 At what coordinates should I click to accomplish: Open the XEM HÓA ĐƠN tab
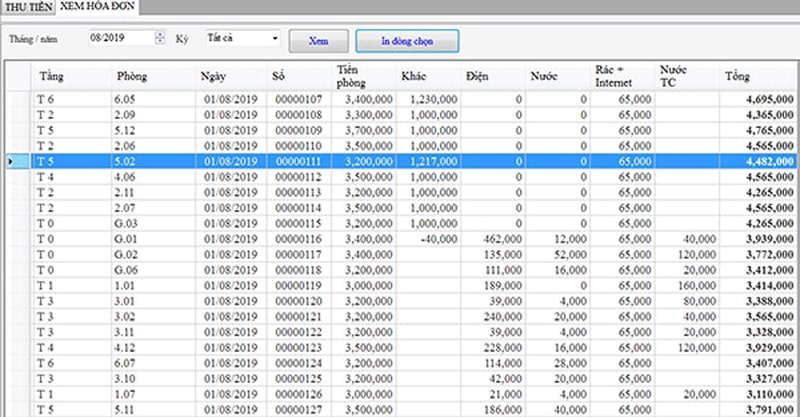pos(97,7)
